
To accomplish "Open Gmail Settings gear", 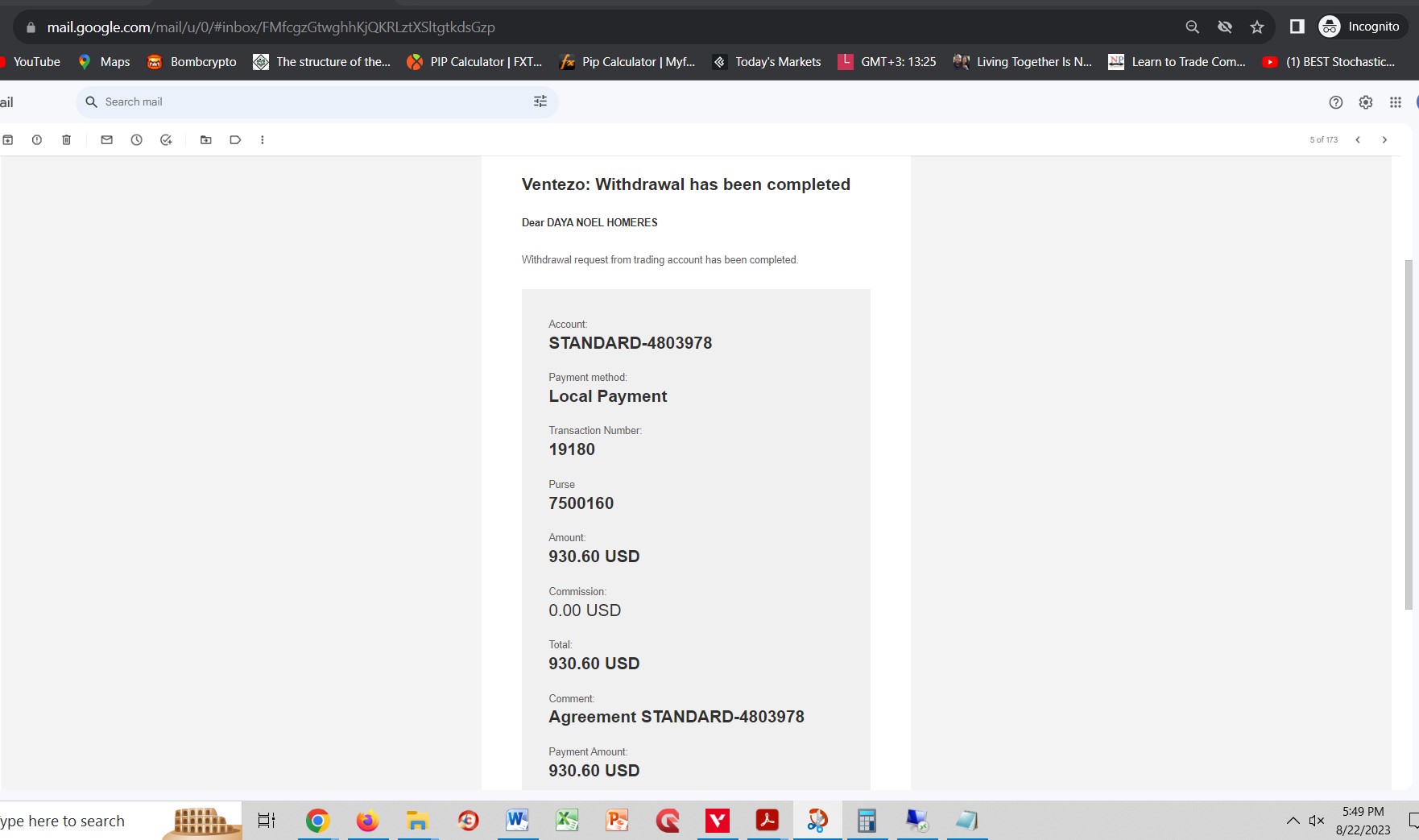I will 1366,102.
